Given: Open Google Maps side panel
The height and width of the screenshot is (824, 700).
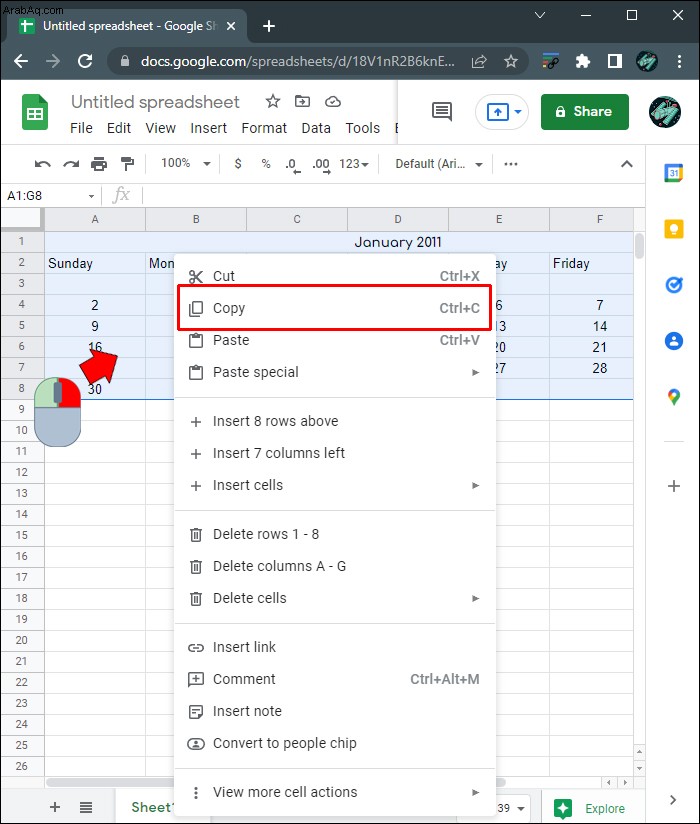Looking at the screenshot, I should tap(674, 397).
